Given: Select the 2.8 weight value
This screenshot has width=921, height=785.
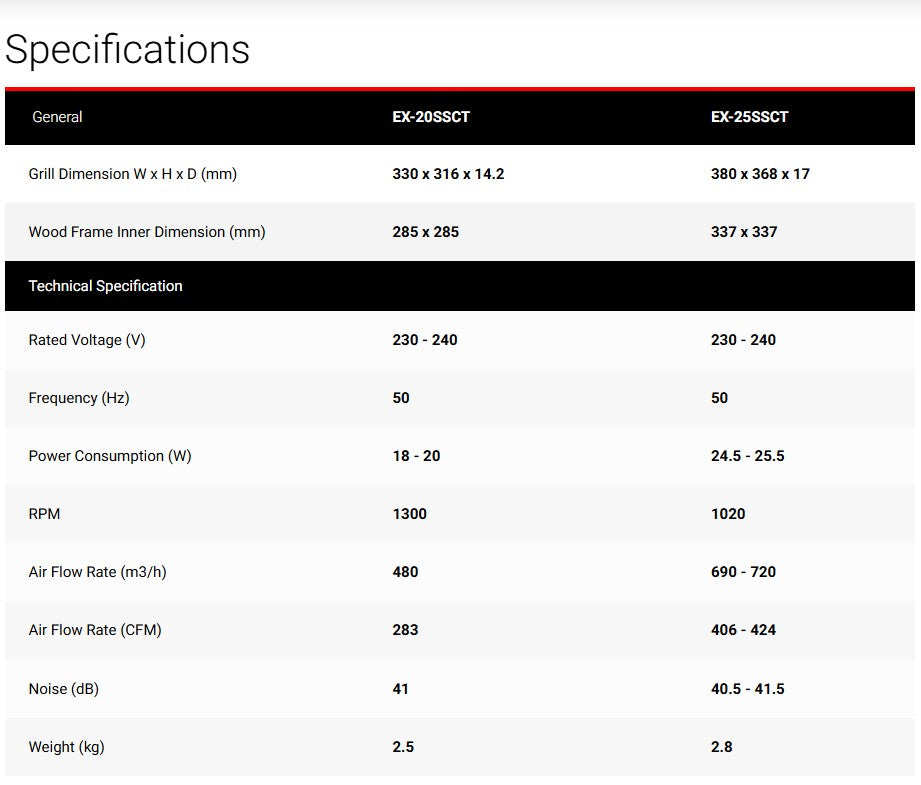Looking at the screenshot, I should (x=721, y=747).
